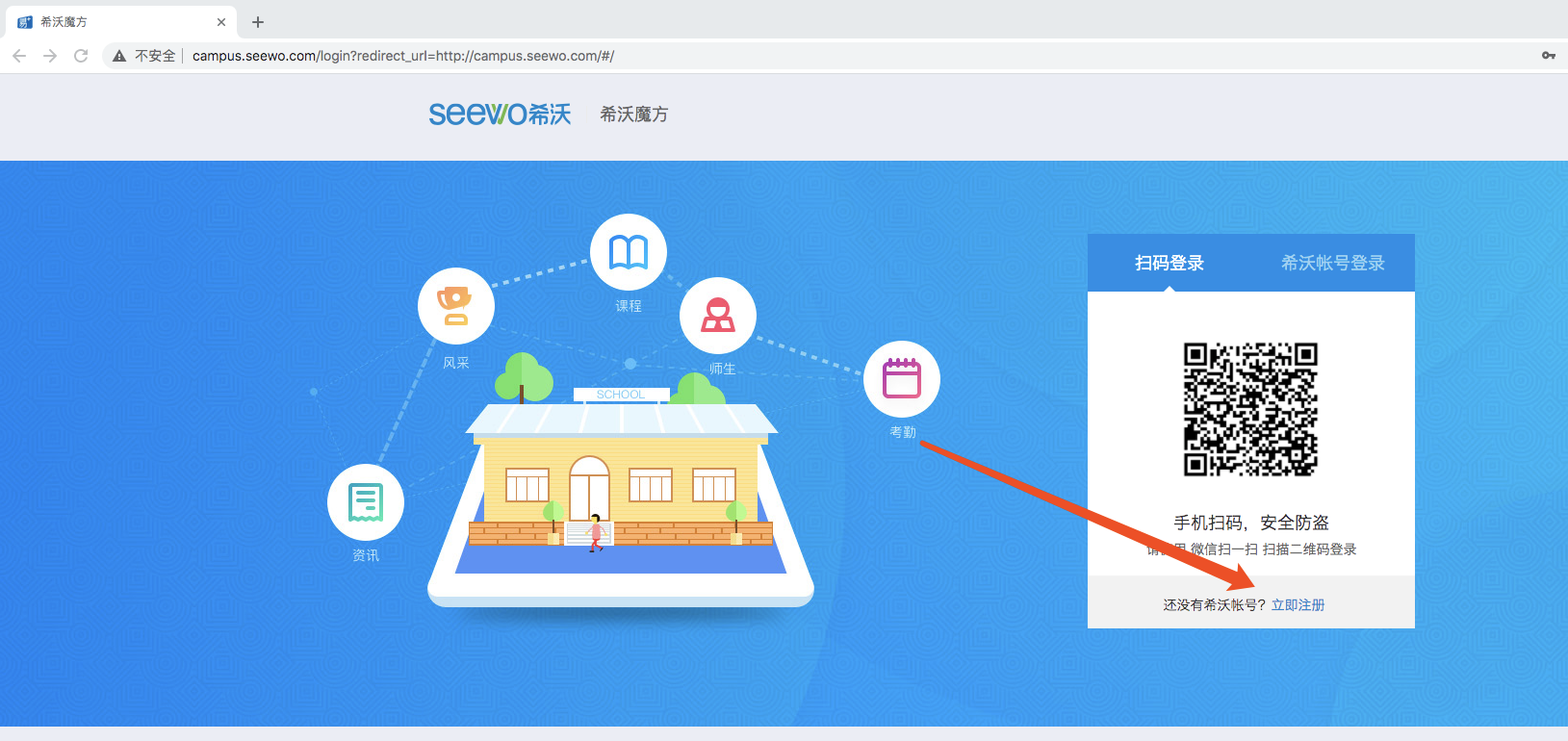Viewport: 1568px width, 741px height.
Task: Click the 立即注册 link
Action: 1298,605
